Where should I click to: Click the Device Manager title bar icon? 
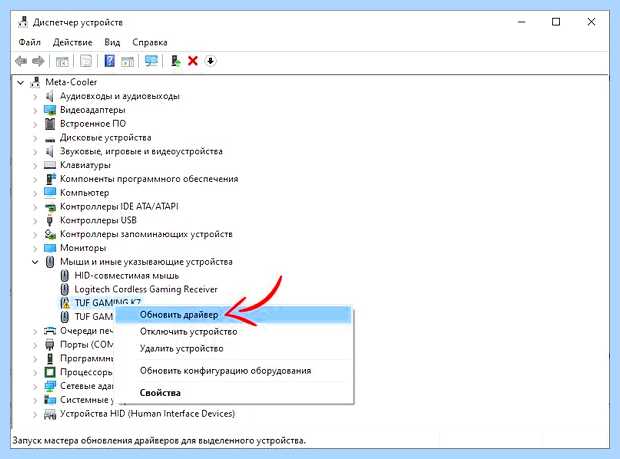coord(23,22)
